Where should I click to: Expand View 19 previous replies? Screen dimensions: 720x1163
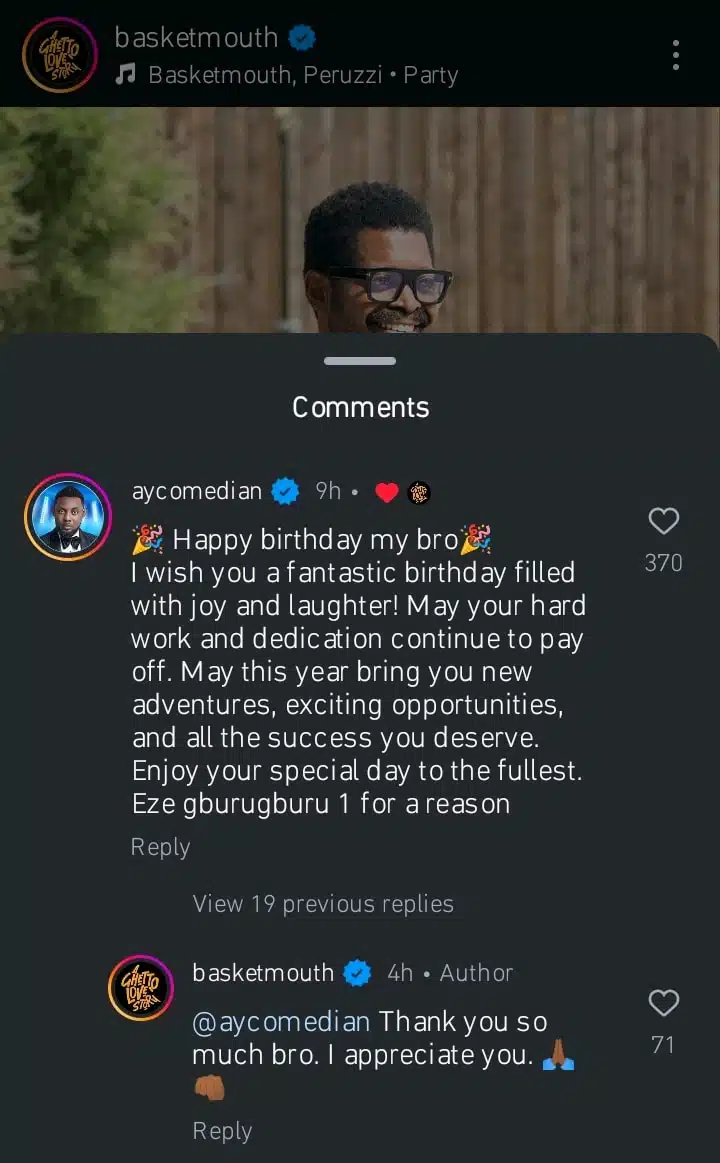click(323, 903)
